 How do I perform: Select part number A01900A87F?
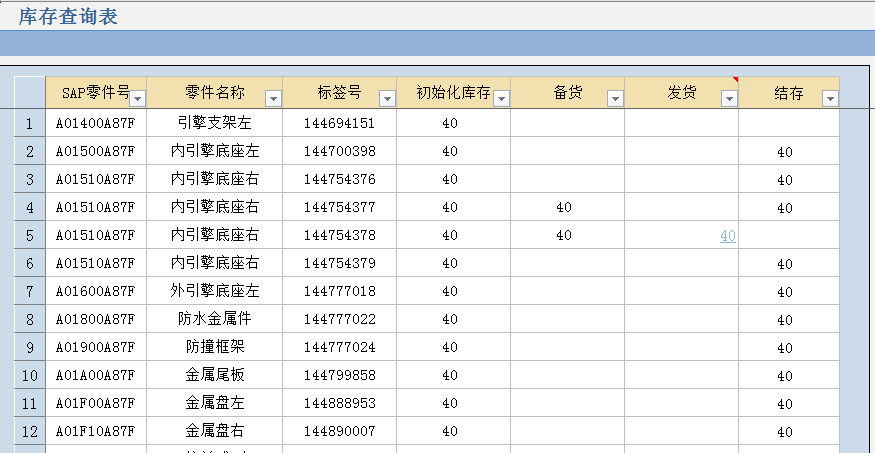[95, 347]
